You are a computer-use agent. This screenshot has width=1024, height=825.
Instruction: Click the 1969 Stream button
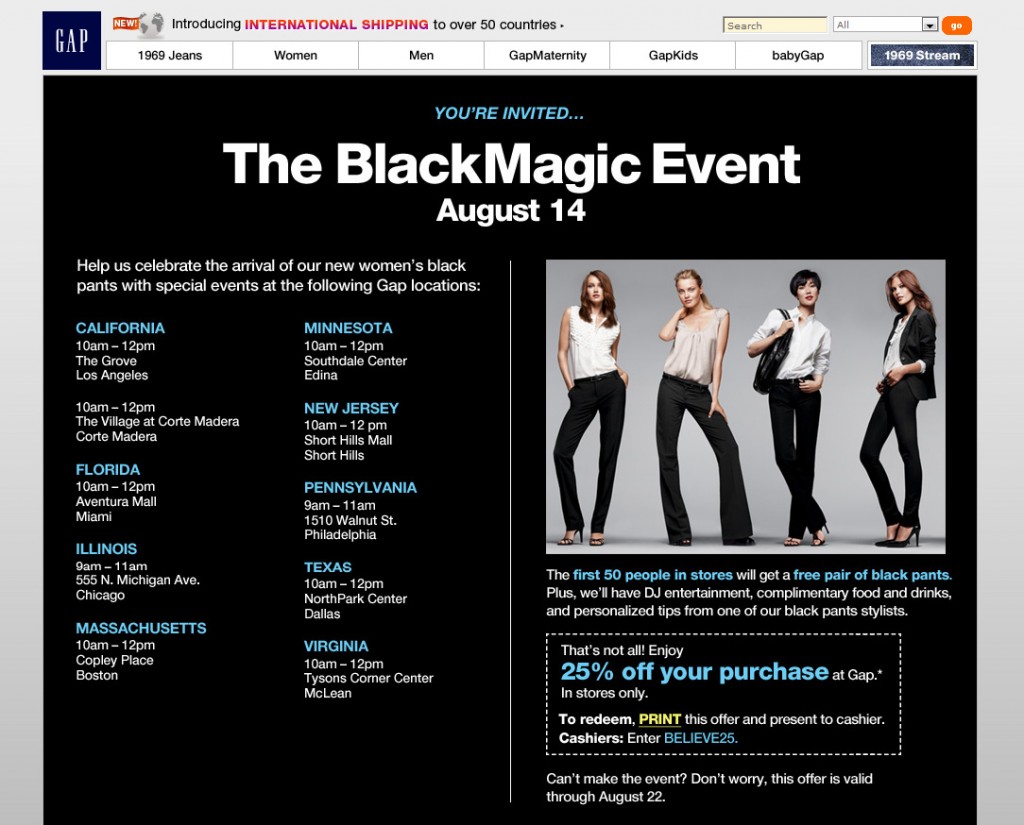click(x=922, y=56)
